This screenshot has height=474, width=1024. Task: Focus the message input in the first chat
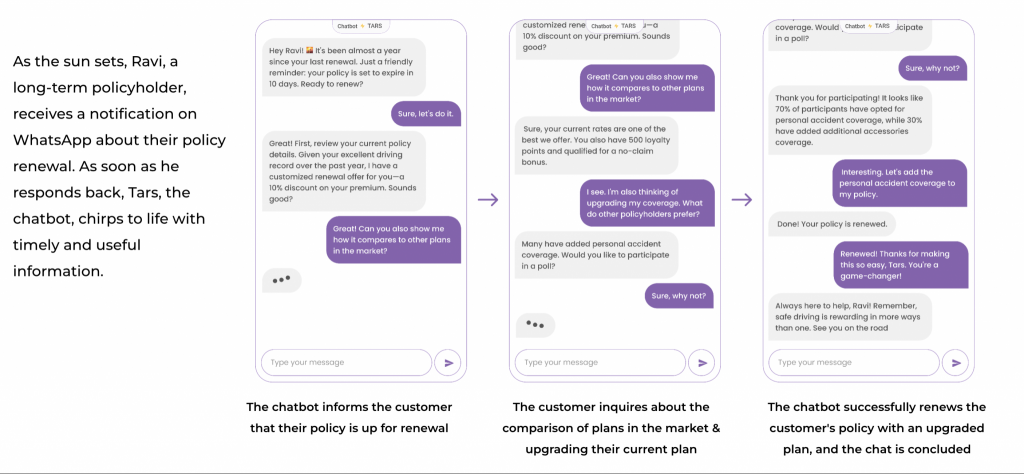tap(345, 362)
